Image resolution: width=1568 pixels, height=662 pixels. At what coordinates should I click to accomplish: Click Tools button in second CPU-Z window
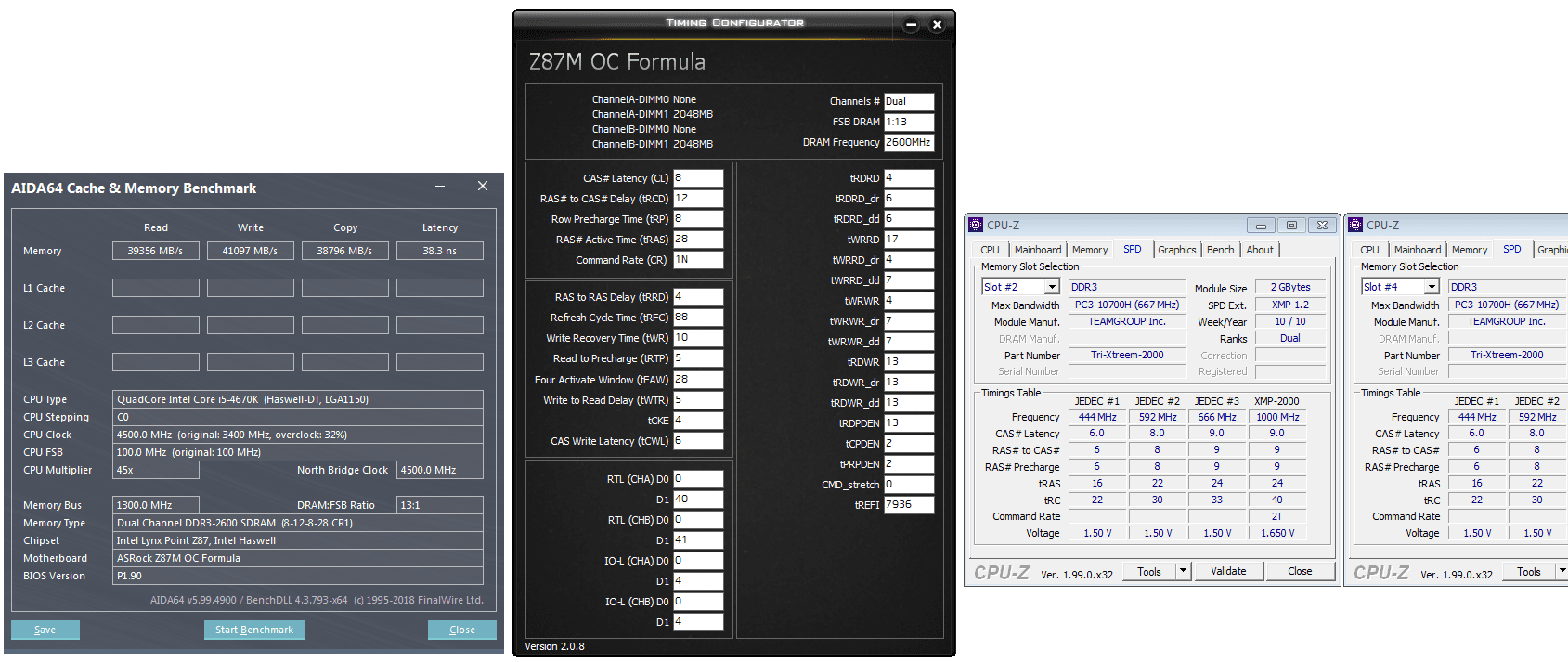pos(1529,571)
